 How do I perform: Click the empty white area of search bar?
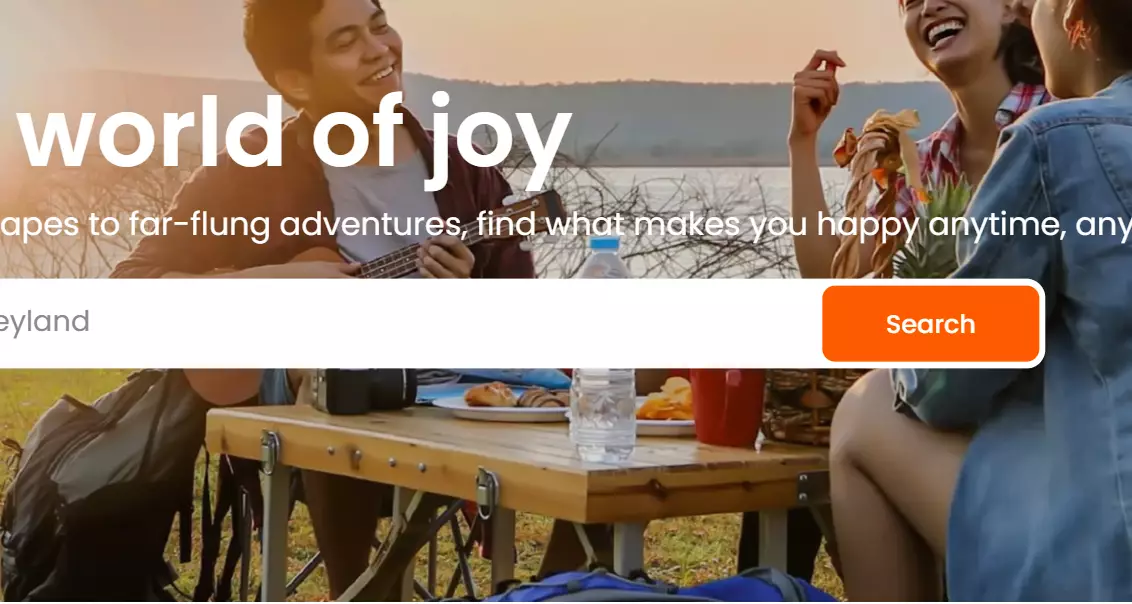455,323
